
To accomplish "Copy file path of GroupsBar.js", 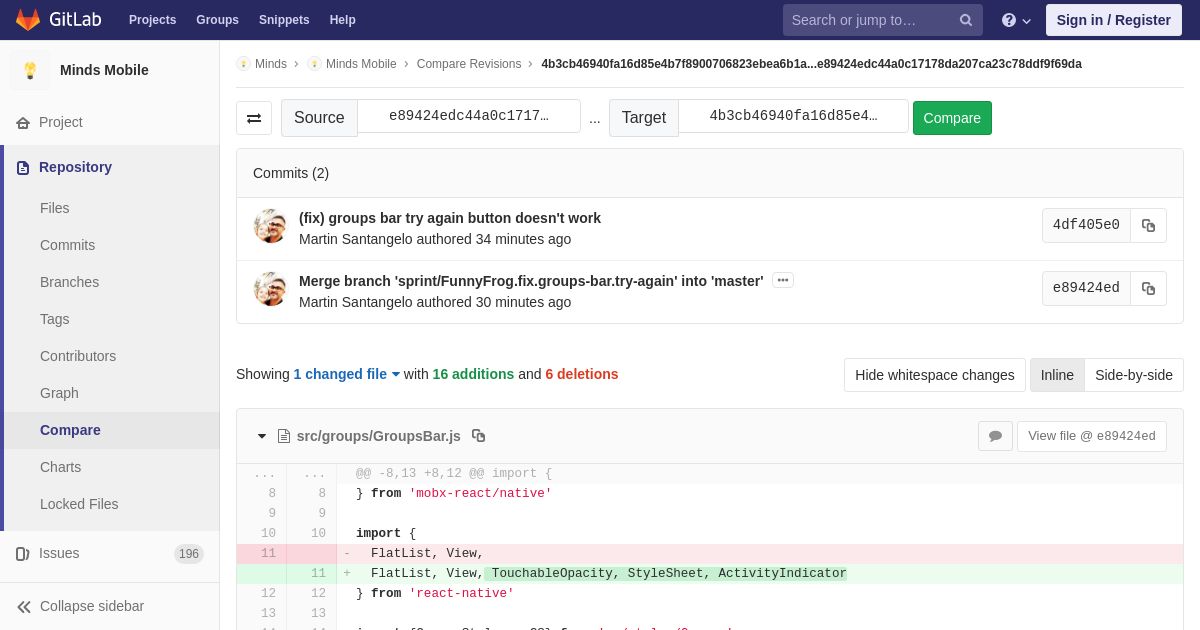I will [478, 436].
